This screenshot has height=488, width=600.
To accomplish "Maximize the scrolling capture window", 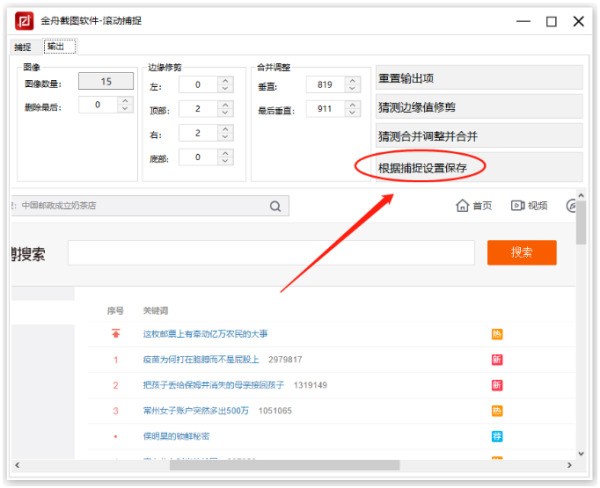I will point(551,21).
